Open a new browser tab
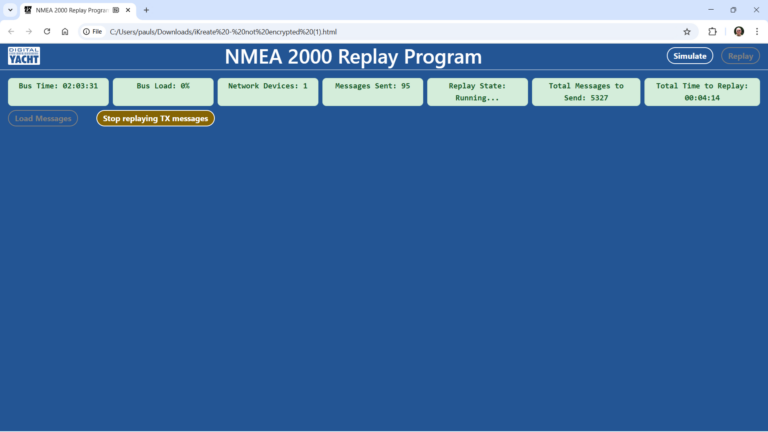Viewport: 768px width, 432px height. [146, 10]
